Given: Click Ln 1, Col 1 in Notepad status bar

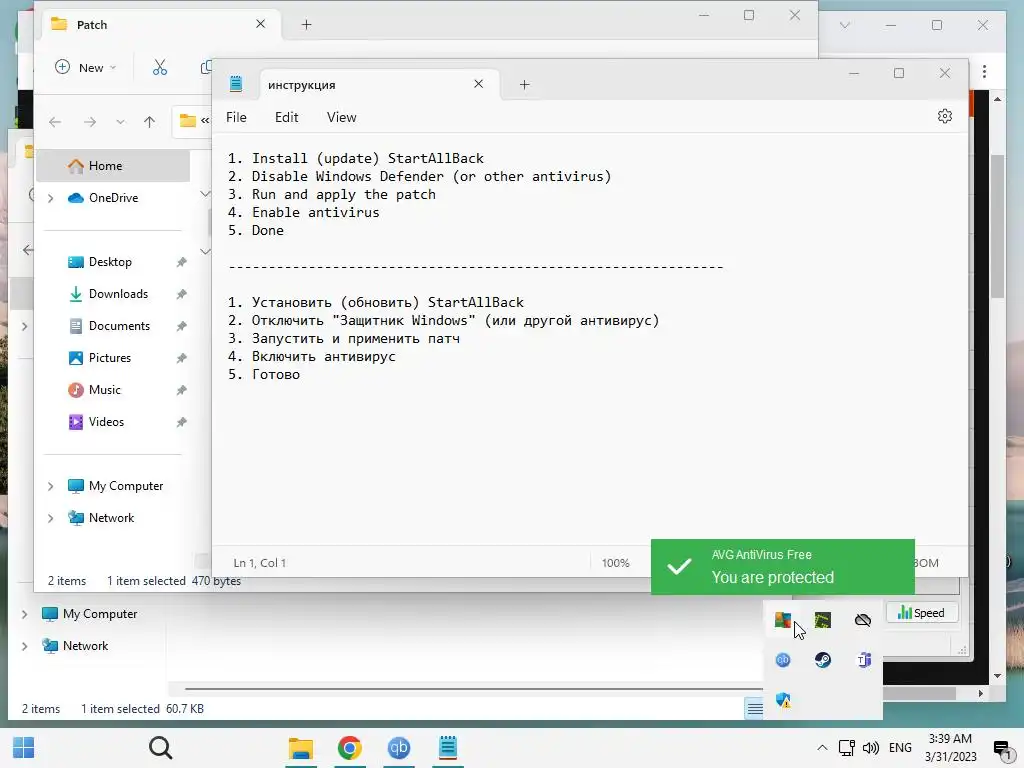Looking at the screenshot, I should pyautogui.click(x=259, y=563).
